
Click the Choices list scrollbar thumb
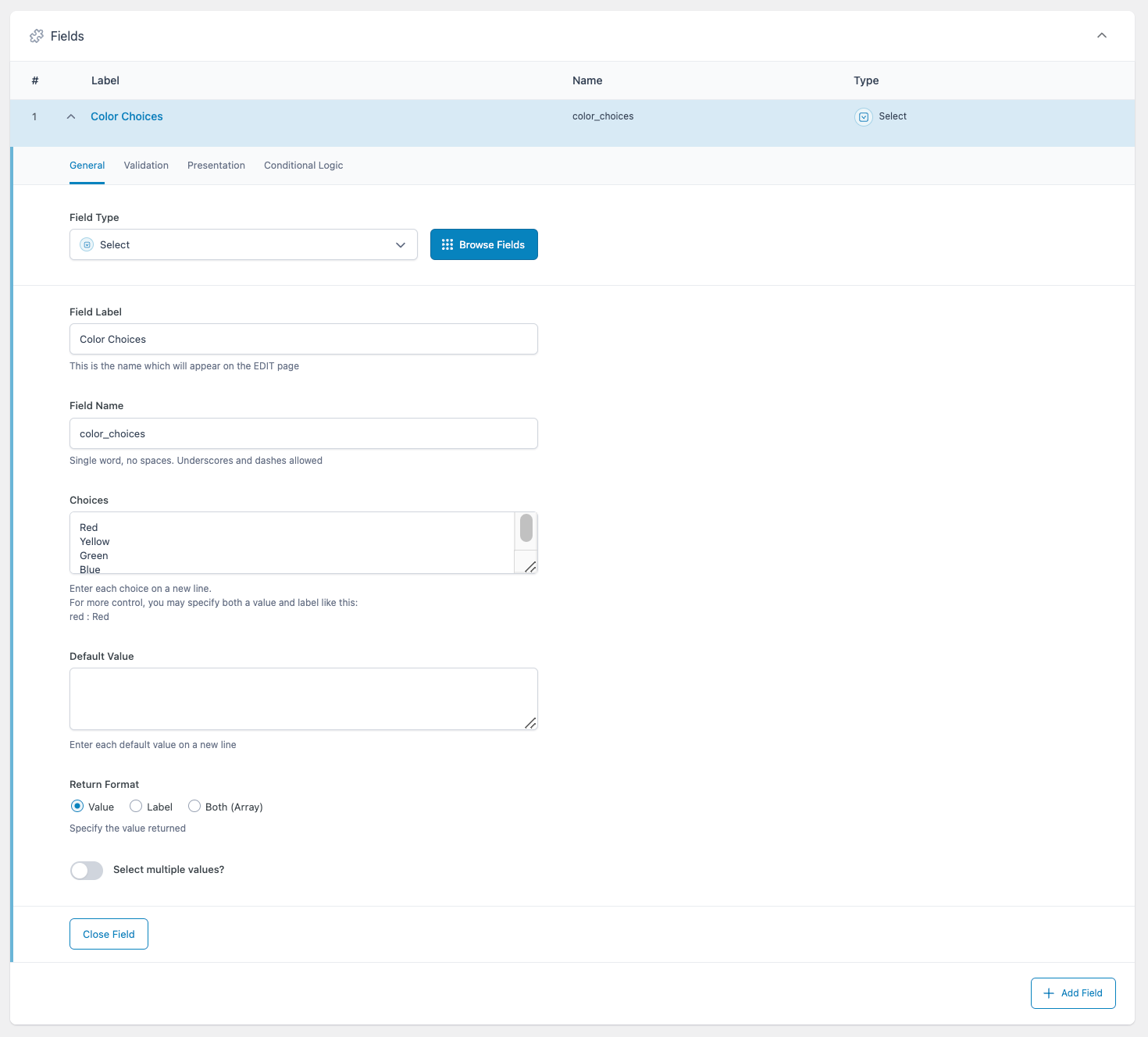[526, 529]
